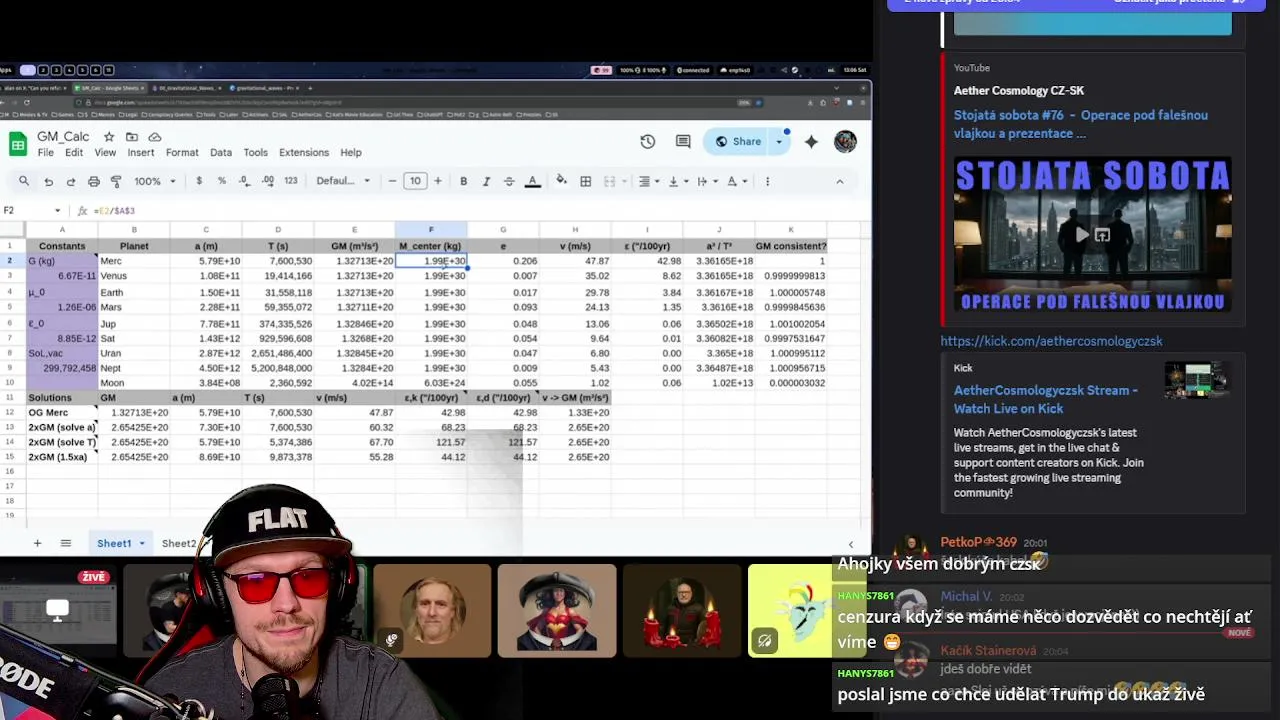The width and height of the screenshot is (1280, 720).
Task: Select the 'OG Merc' solutions row label
Action: tap(62, 413)
